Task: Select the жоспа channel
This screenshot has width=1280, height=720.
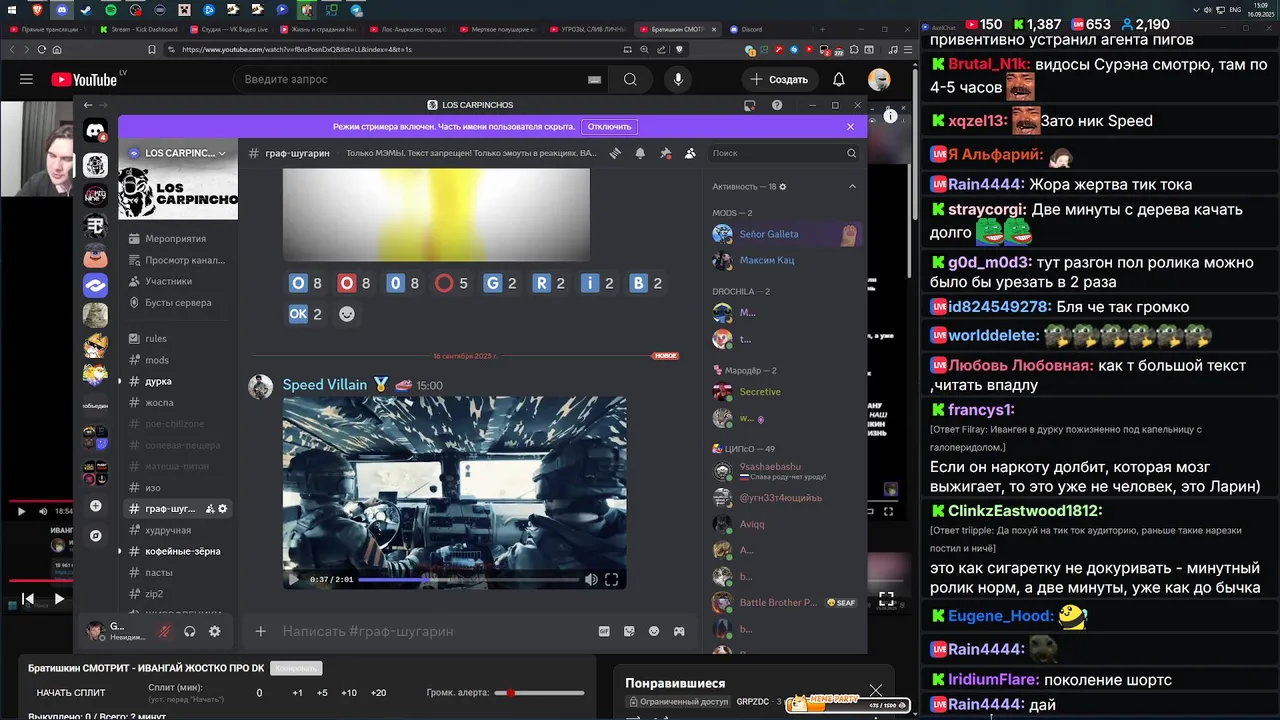Action: point(177,402)
